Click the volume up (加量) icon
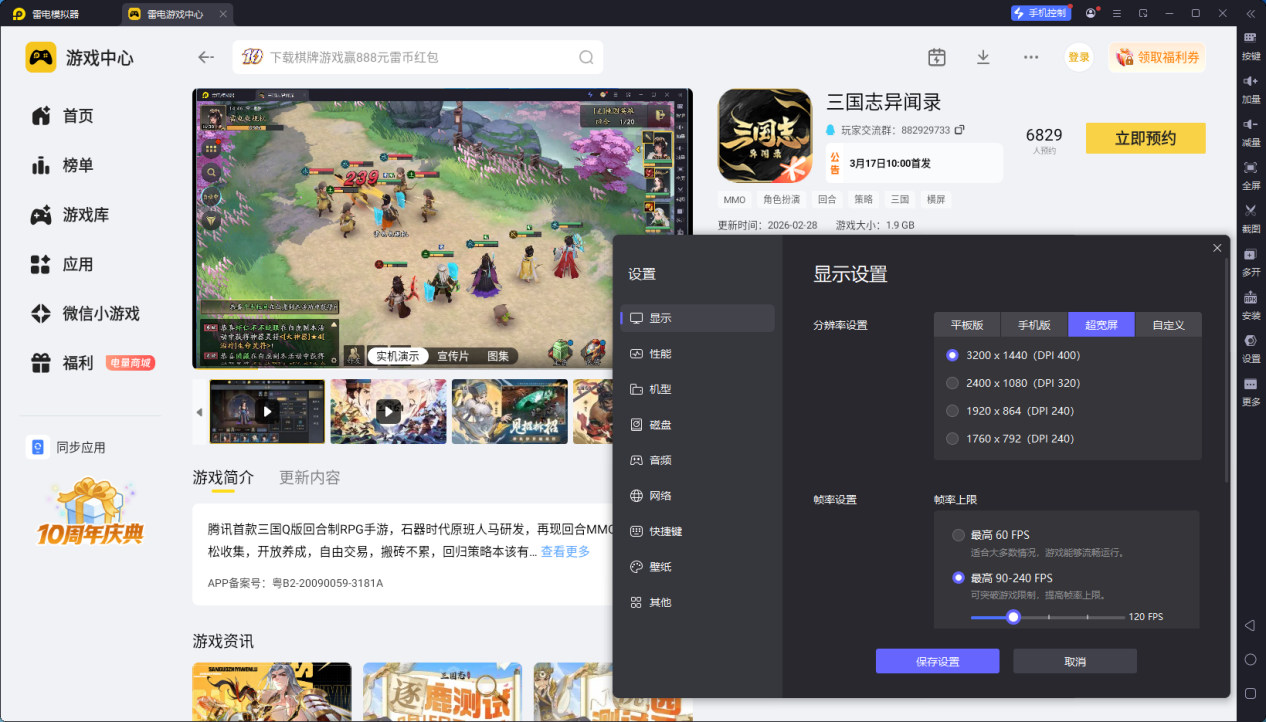The height and width of the screenshot is (722, 1266). (x=1250, y=81)
